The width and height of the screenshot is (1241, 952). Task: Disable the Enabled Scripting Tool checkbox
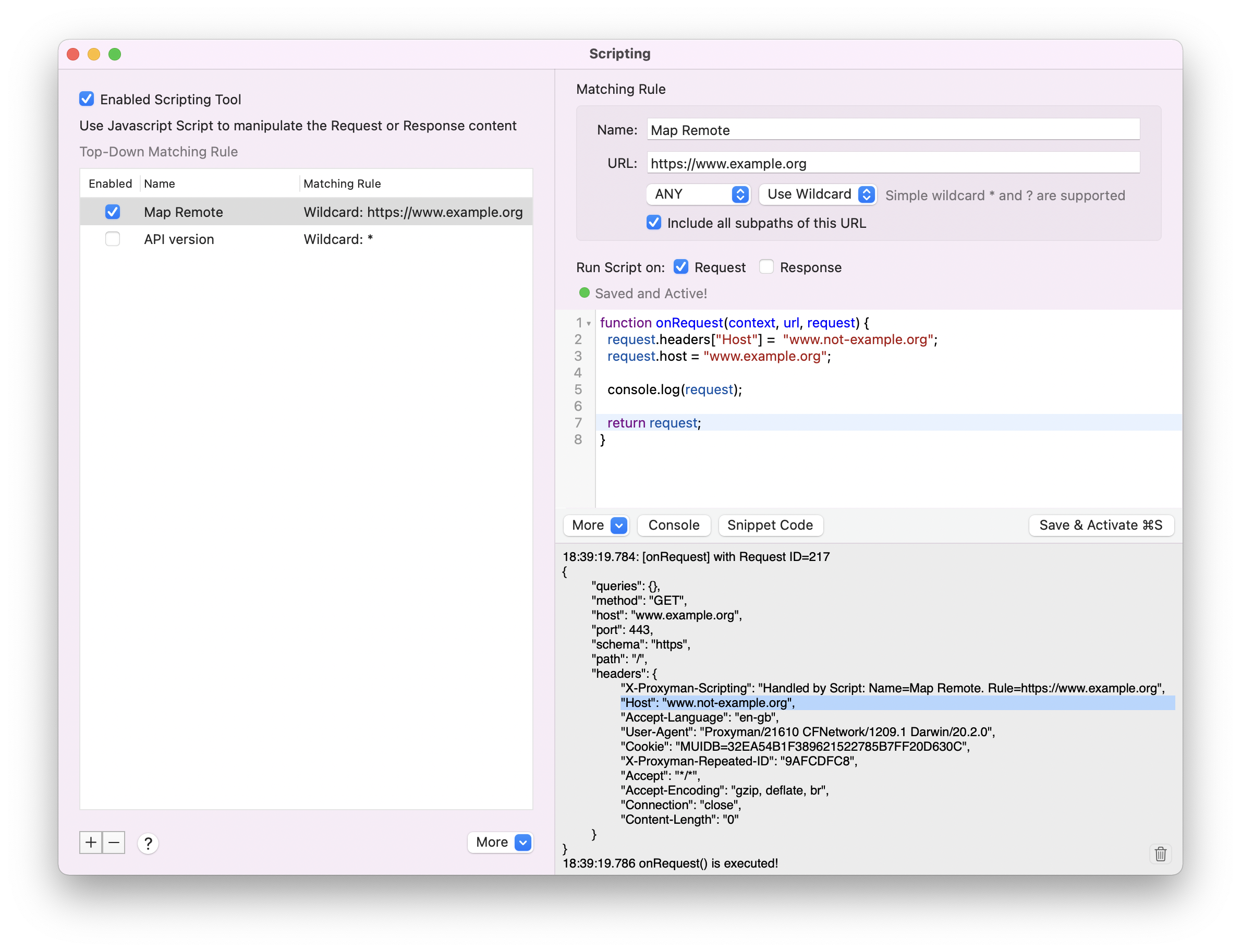point(86,99)
